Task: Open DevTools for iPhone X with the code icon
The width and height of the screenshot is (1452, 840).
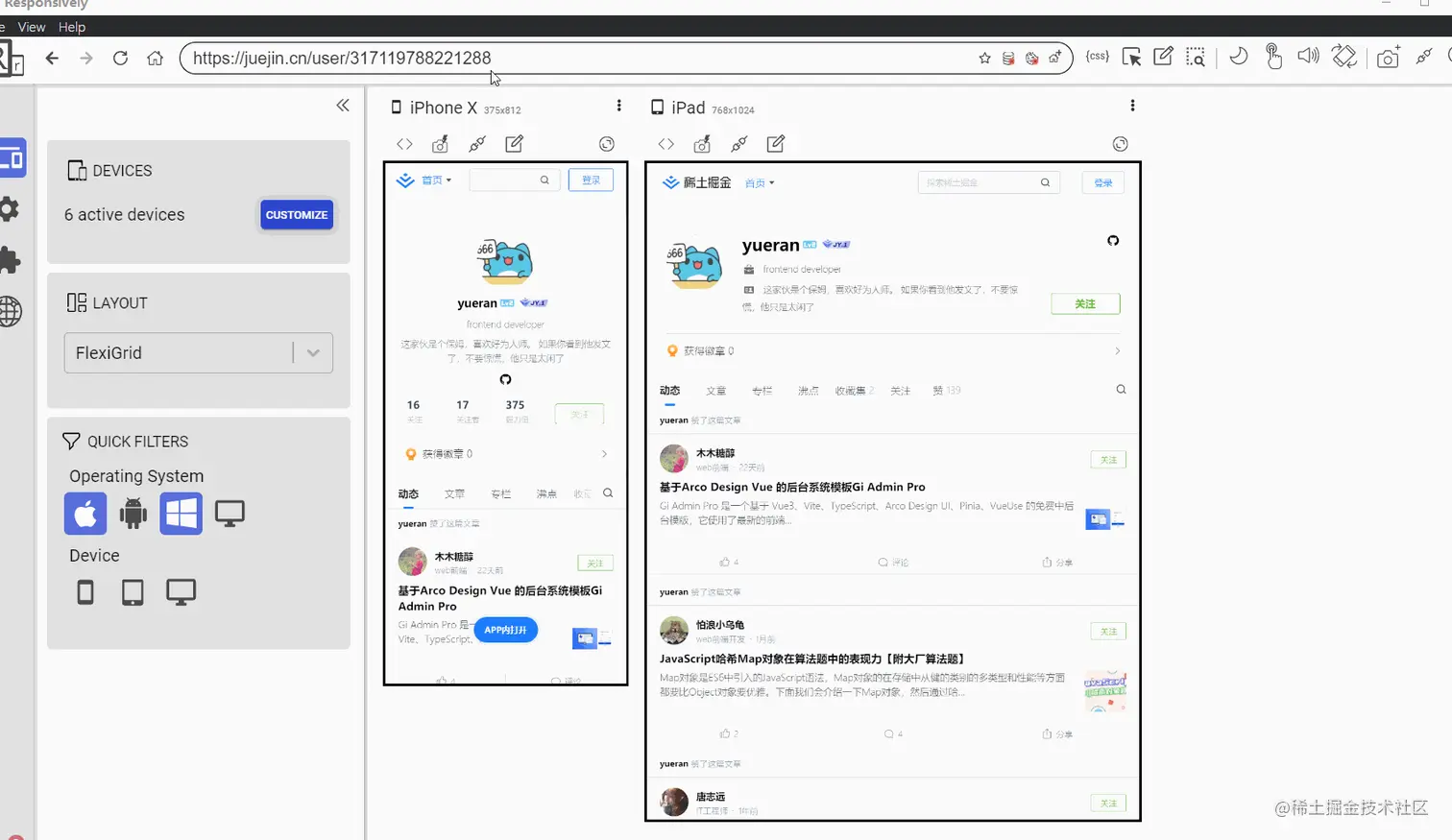Action: tap(404, 144)
